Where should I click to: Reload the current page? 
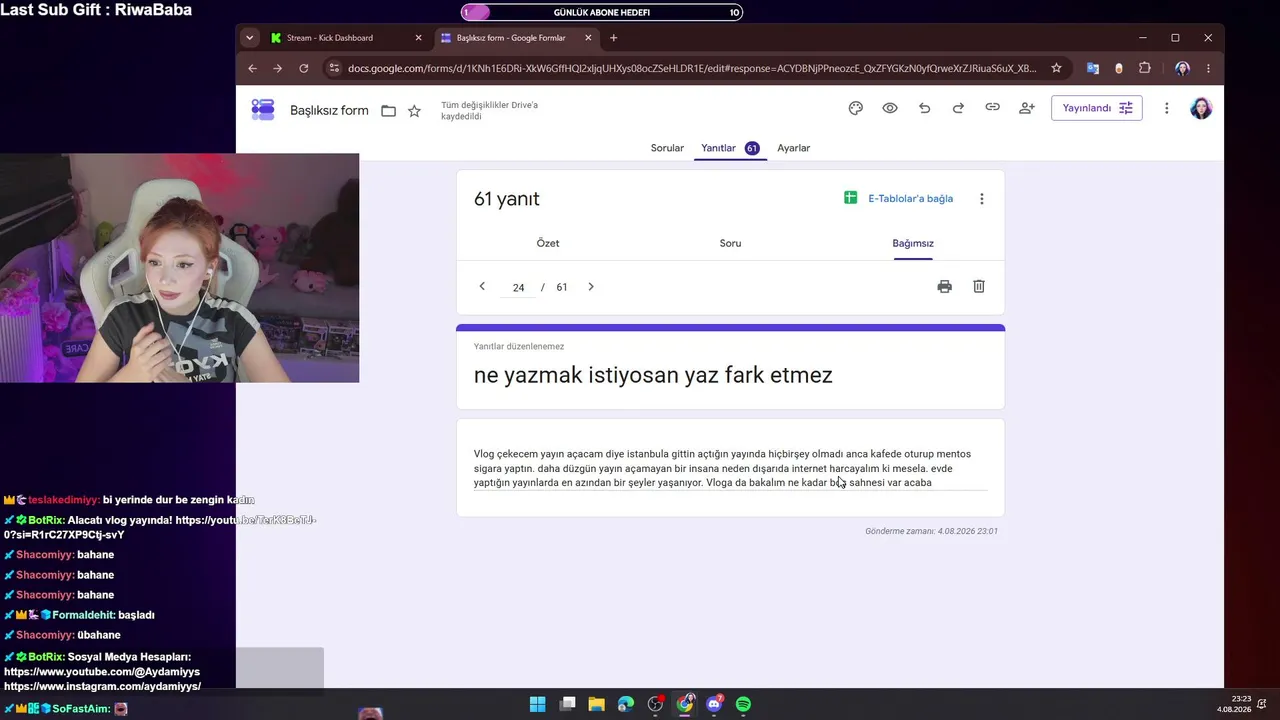click(x=304, y=68)
